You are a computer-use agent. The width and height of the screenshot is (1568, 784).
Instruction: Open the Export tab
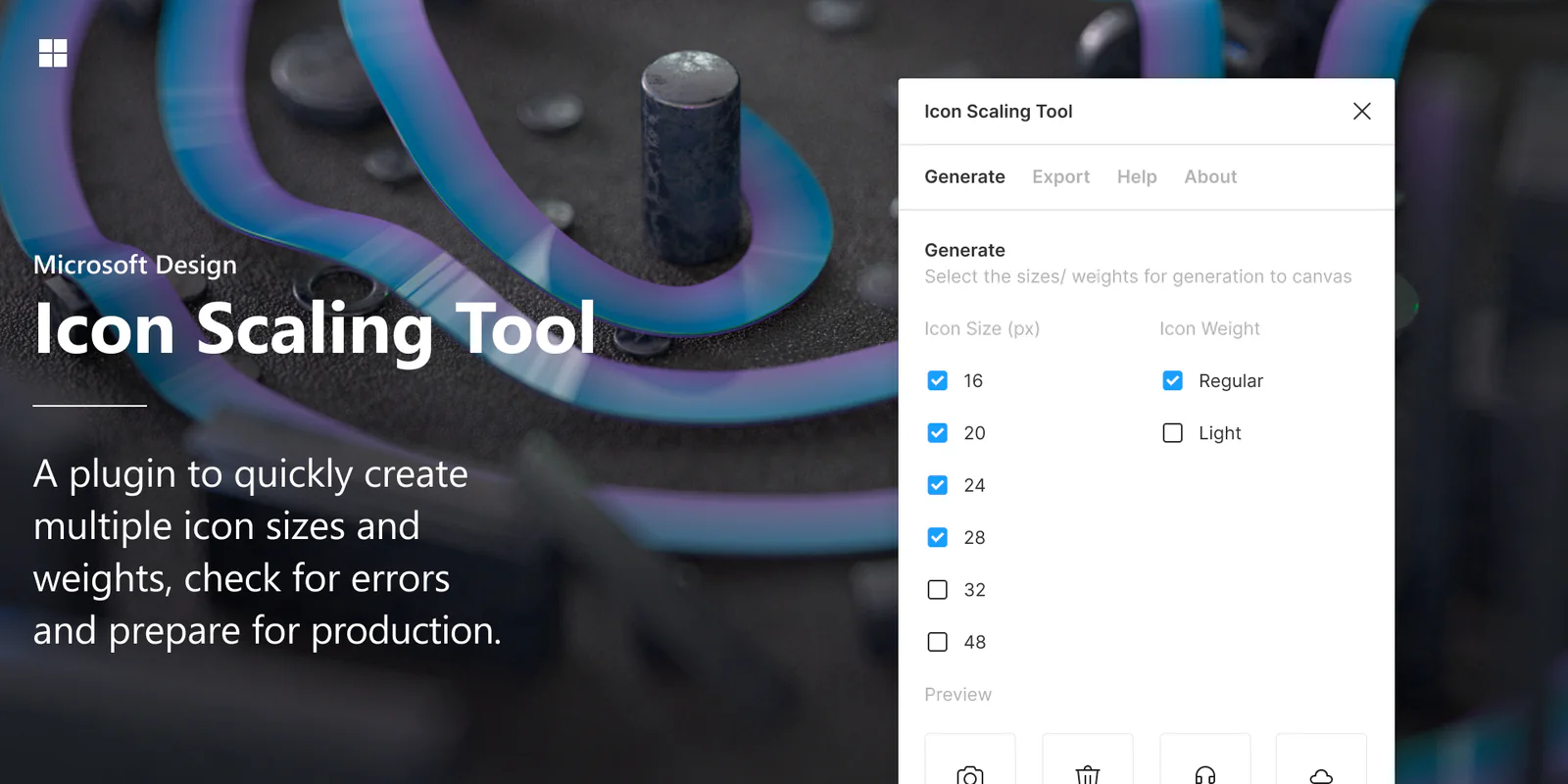(x=1061, y=176)
